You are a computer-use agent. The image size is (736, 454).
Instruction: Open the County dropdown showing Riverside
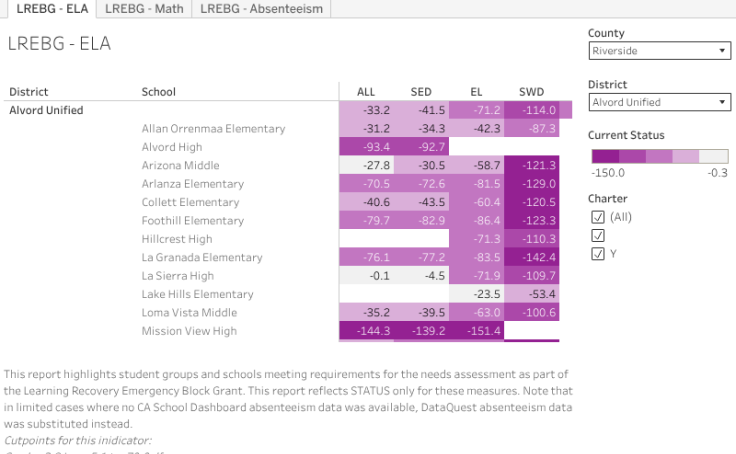point(659,51)
